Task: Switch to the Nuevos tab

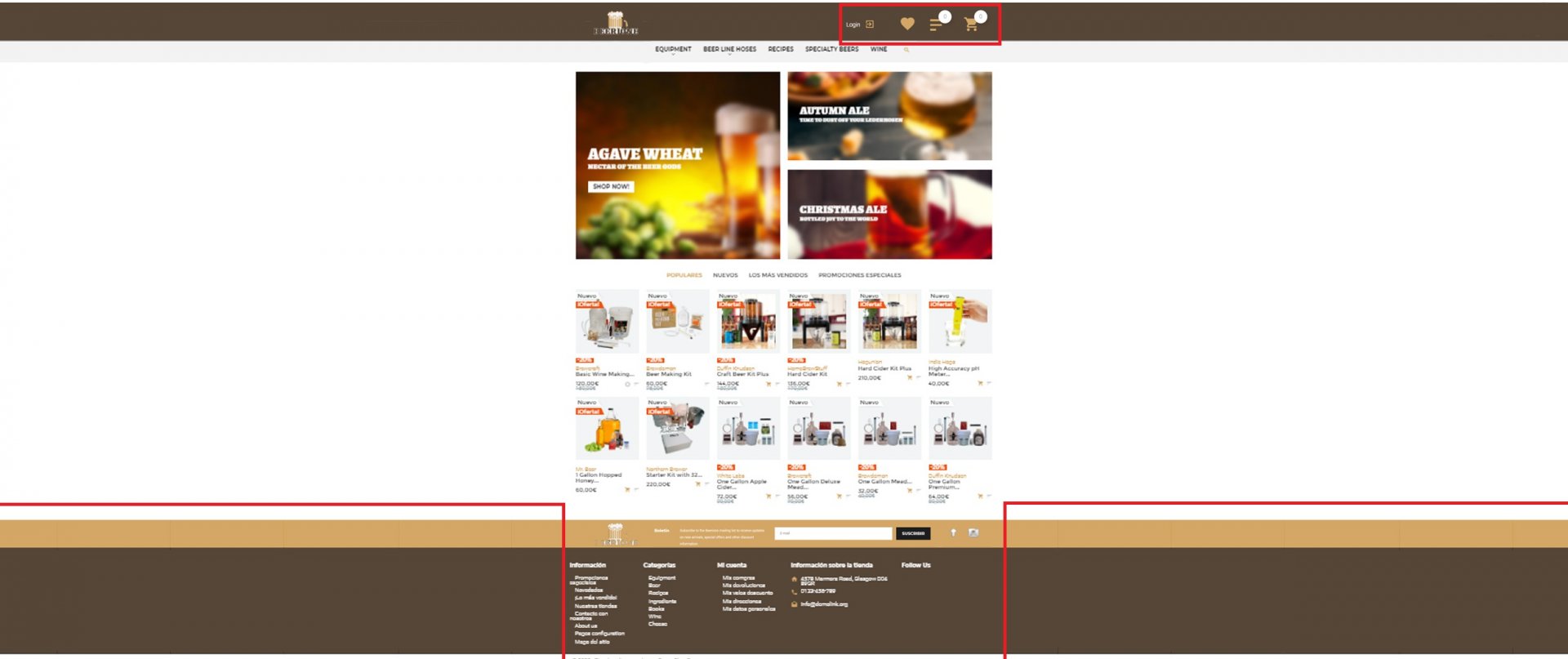Action: pyautogui.click(x=725, y=275)
